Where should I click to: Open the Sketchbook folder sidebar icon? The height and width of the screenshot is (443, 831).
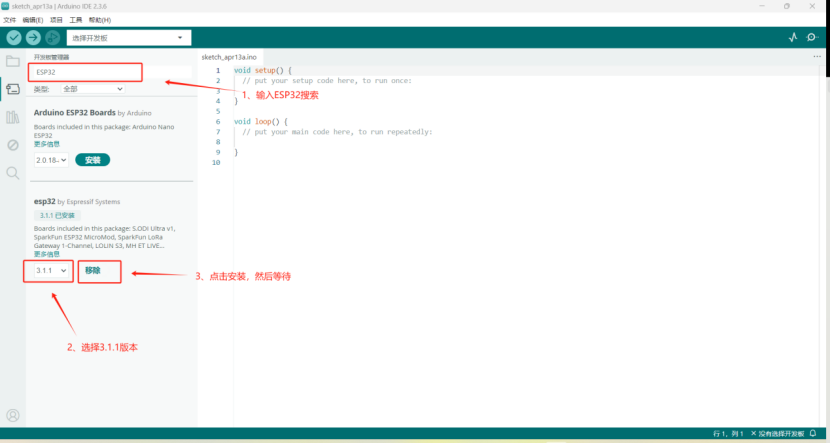pyautogui.click(x=13, y=61)
